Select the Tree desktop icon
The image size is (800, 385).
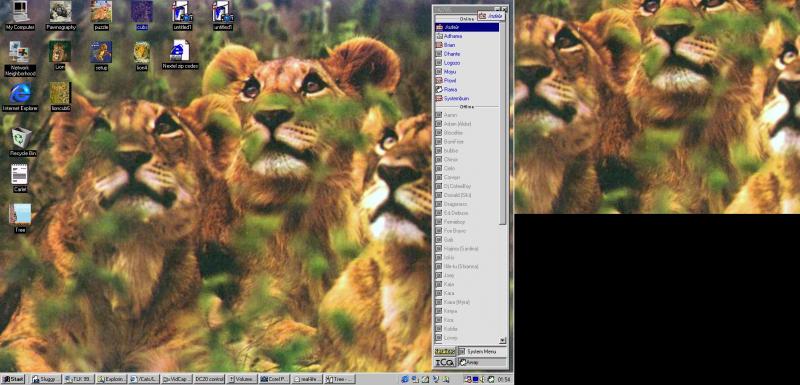click(20, 219)
